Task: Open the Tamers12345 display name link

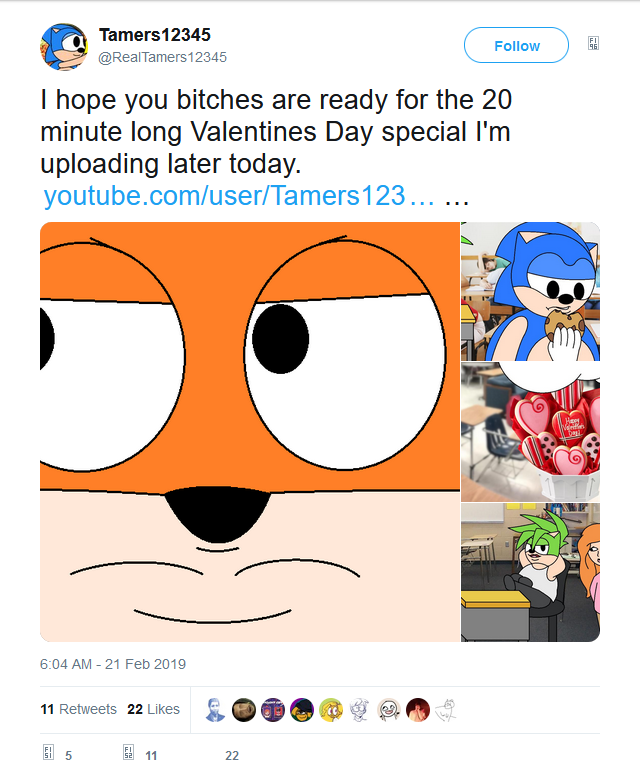Action: (154, 35)
